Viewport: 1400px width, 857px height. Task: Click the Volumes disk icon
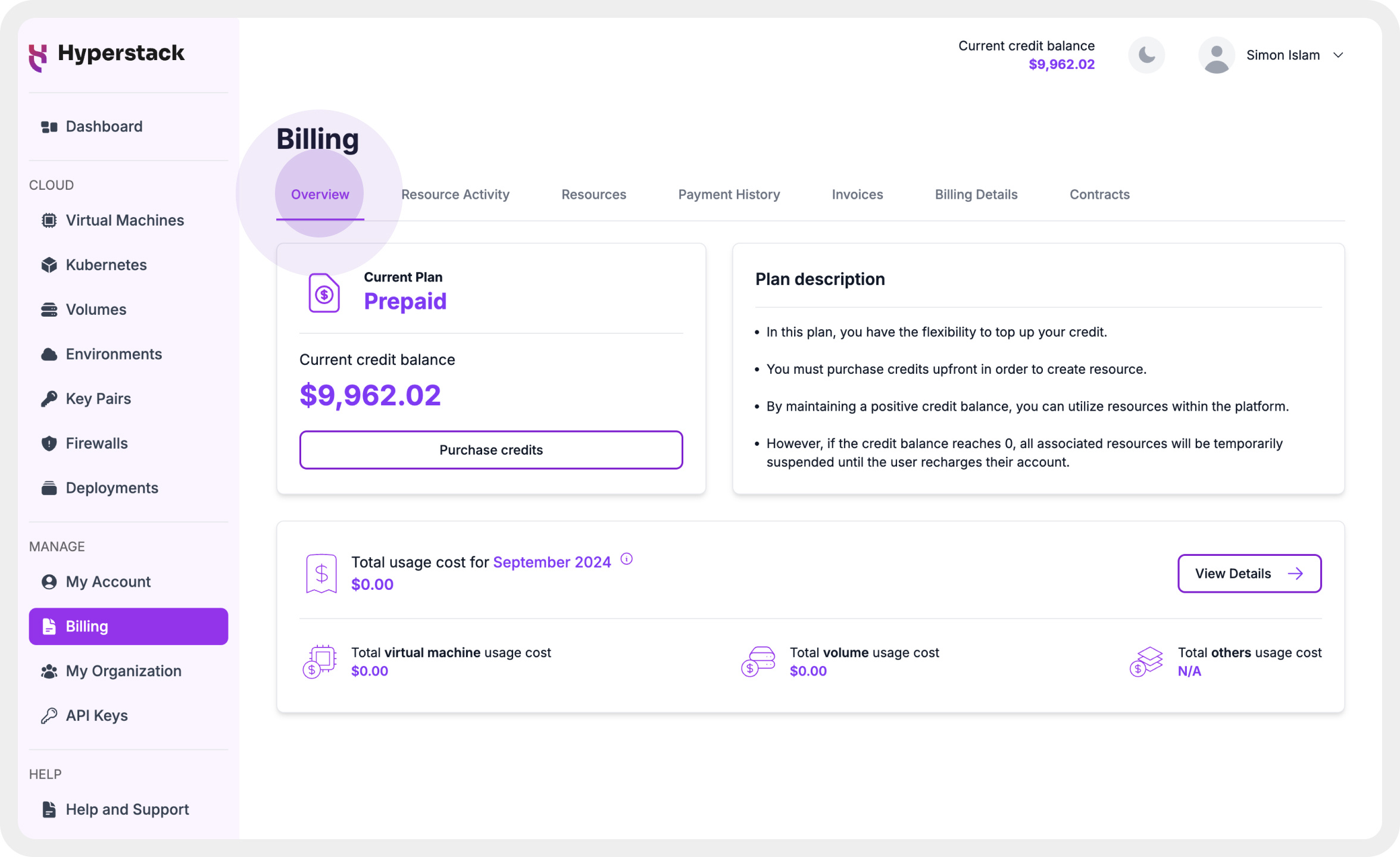click(x=49, y=309)
